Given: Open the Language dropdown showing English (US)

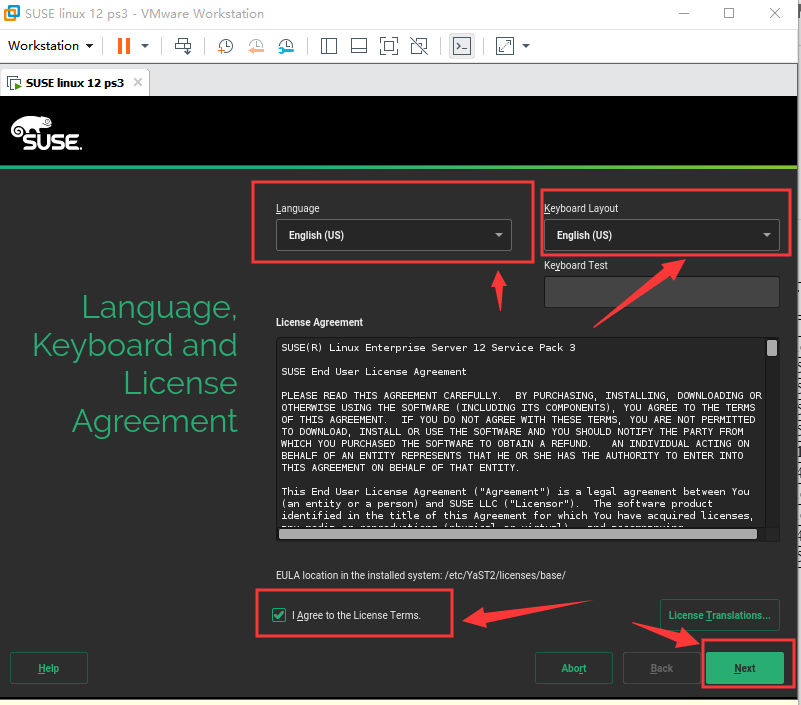Looking at the screenshot, I should click(394, 235).
